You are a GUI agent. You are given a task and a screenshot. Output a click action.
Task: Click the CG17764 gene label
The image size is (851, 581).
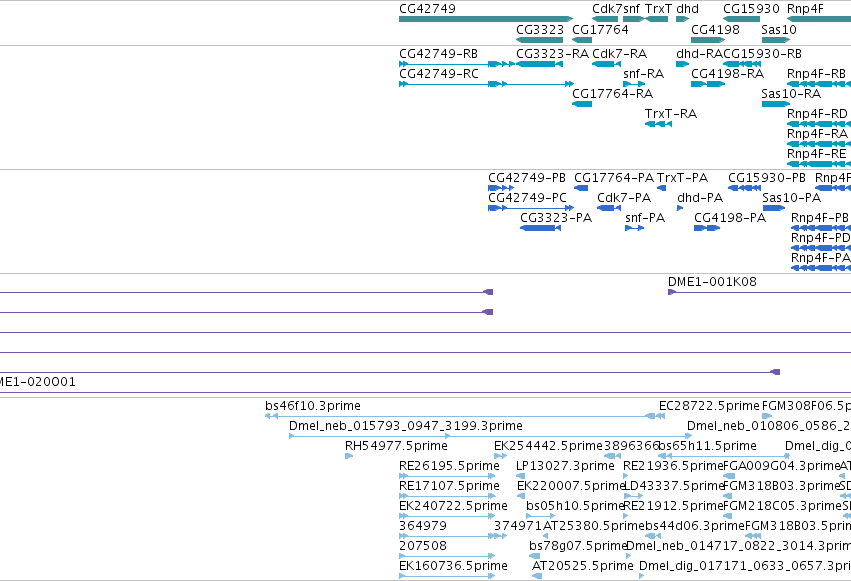click(x=600, y=29)
